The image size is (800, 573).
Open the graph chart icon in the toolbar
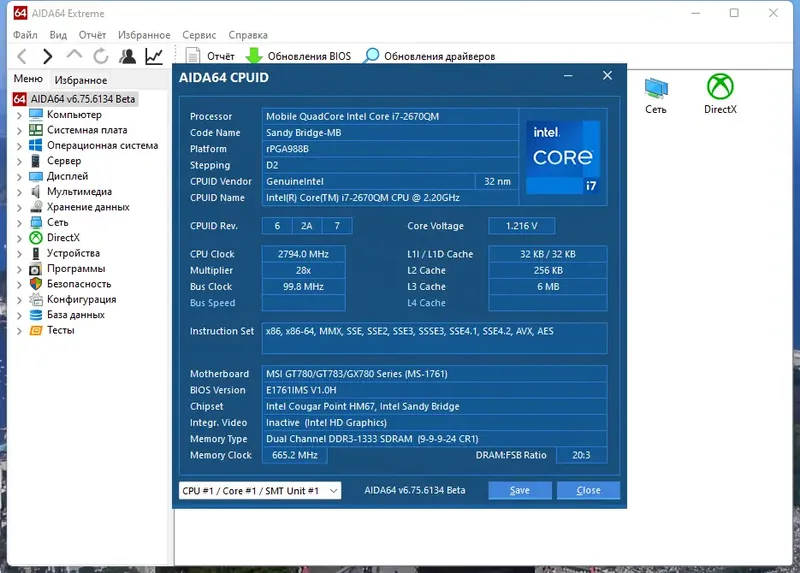(x=154, y=56)
